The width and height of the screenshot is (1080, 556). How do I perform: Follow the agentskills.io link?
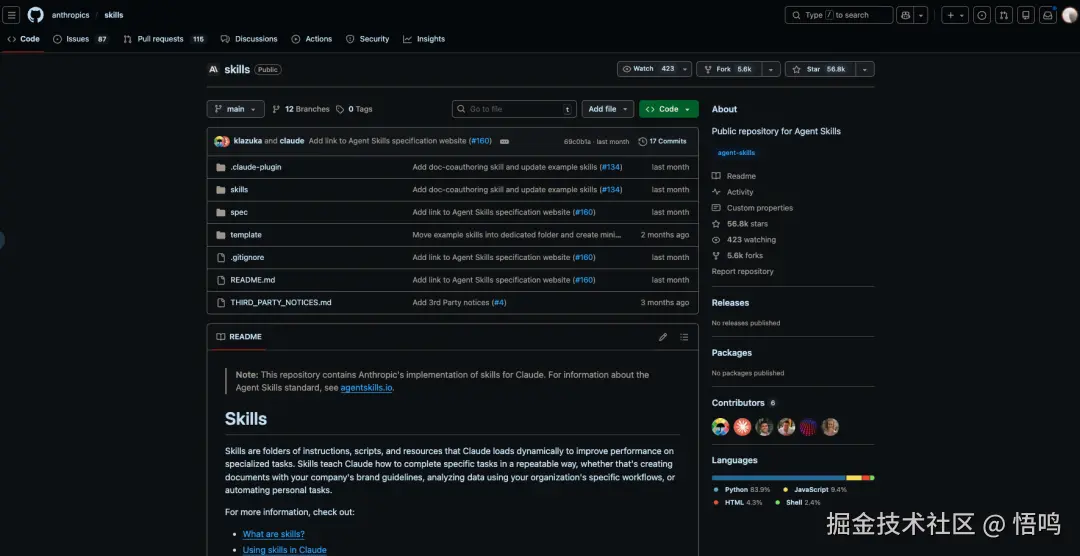coord(366,388)
